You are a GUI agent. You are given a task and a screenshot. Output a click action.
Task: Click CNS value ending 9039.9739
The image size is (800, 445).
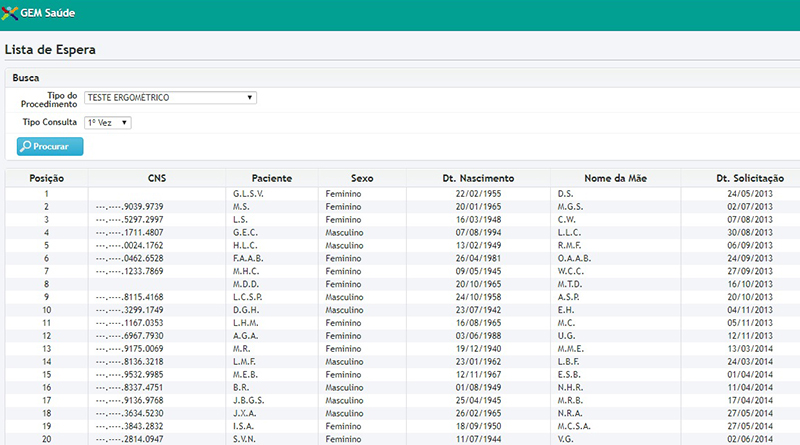pos(130,207)
